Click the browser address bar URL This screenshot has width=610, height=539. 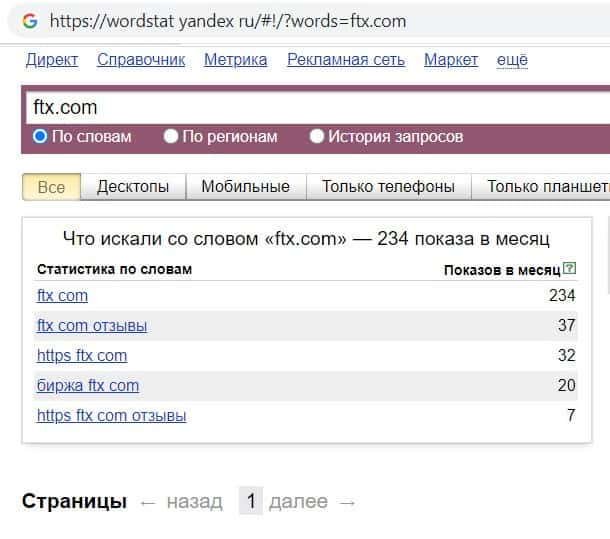(228, 20)
